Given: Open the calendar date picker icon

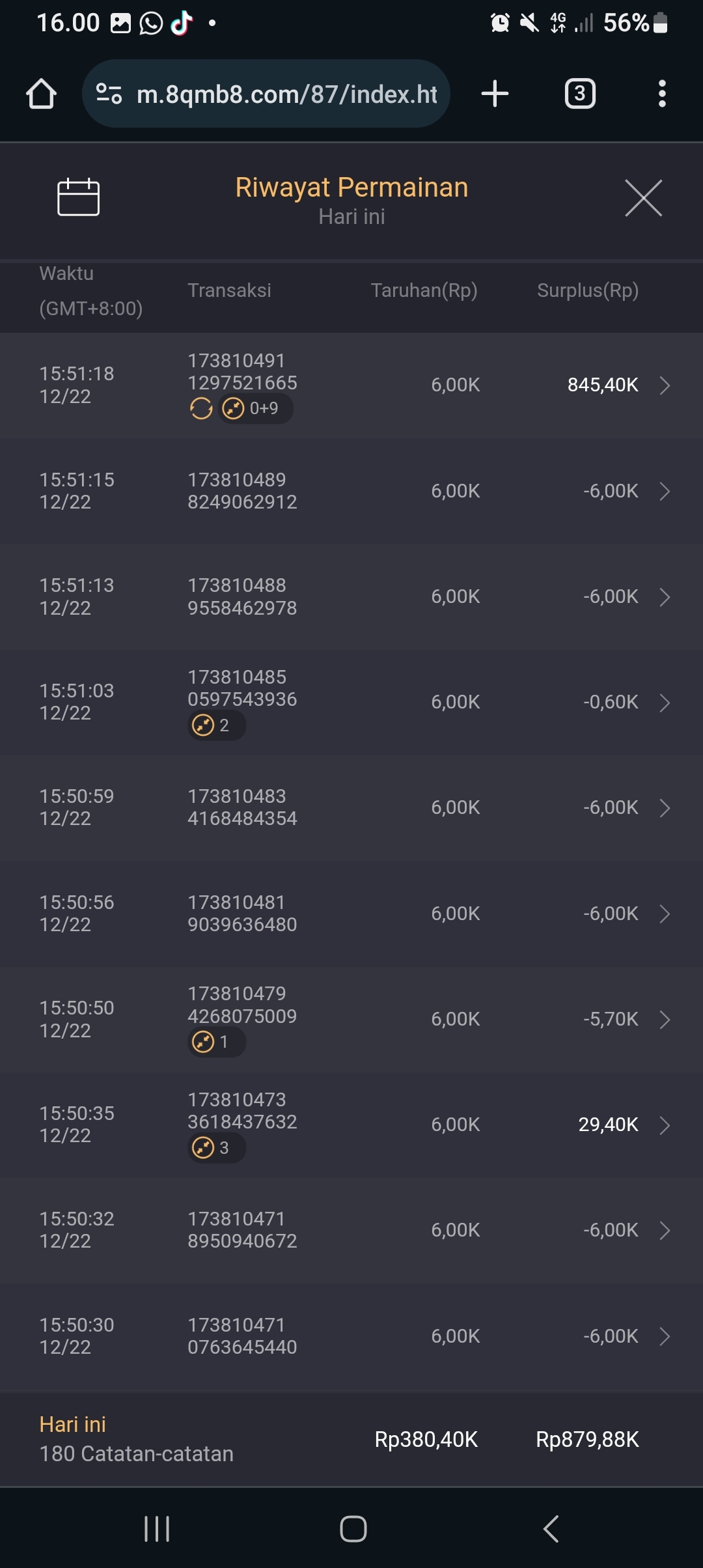Looking at the screenshot, I should coord(78,197).
